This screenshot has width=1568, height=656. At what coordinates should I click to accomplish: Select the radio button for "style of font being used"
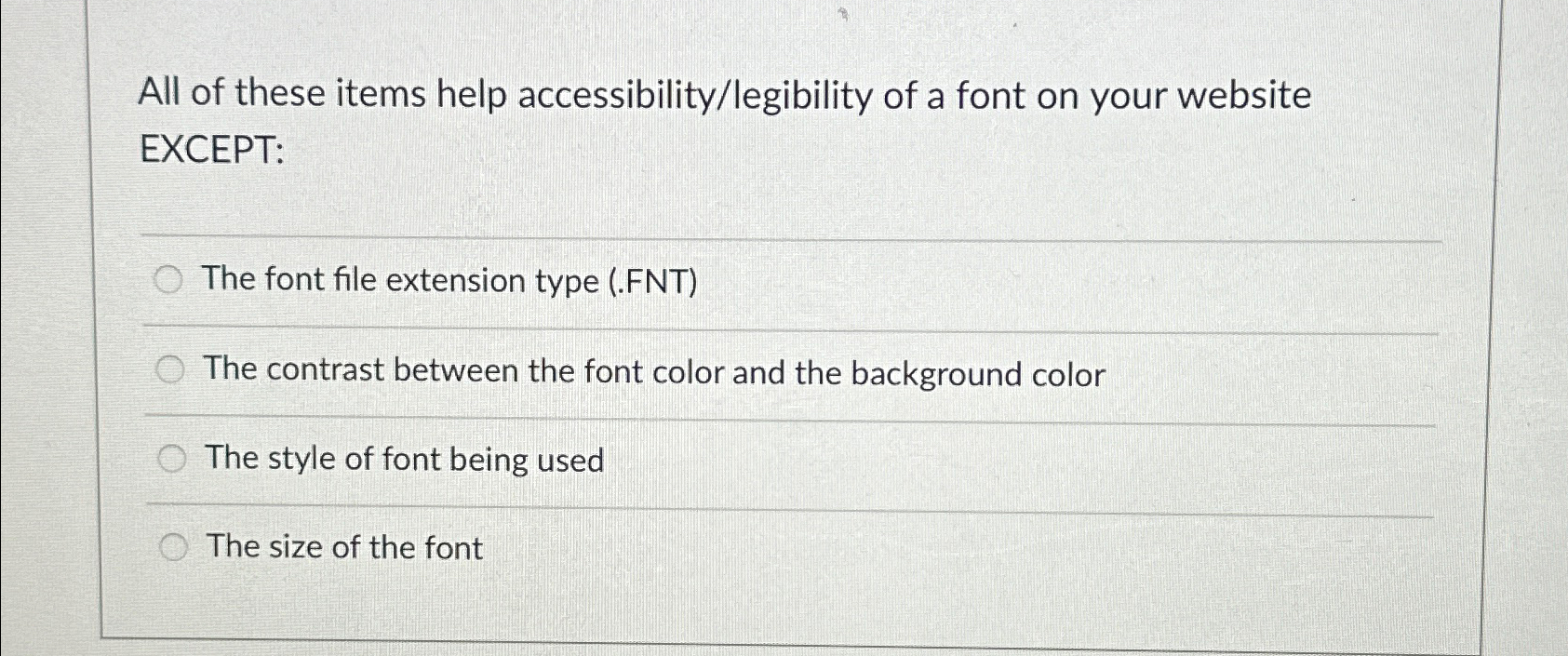(x=170, y=457)
